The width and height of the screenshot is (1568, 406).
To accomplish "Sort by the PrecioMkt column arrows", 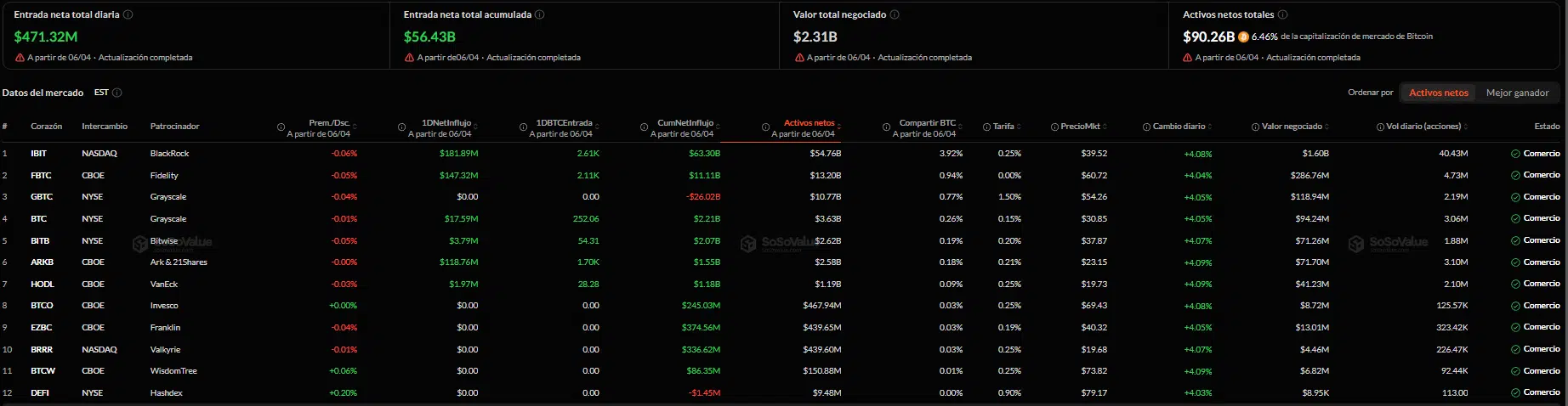I will (1105, 127).
